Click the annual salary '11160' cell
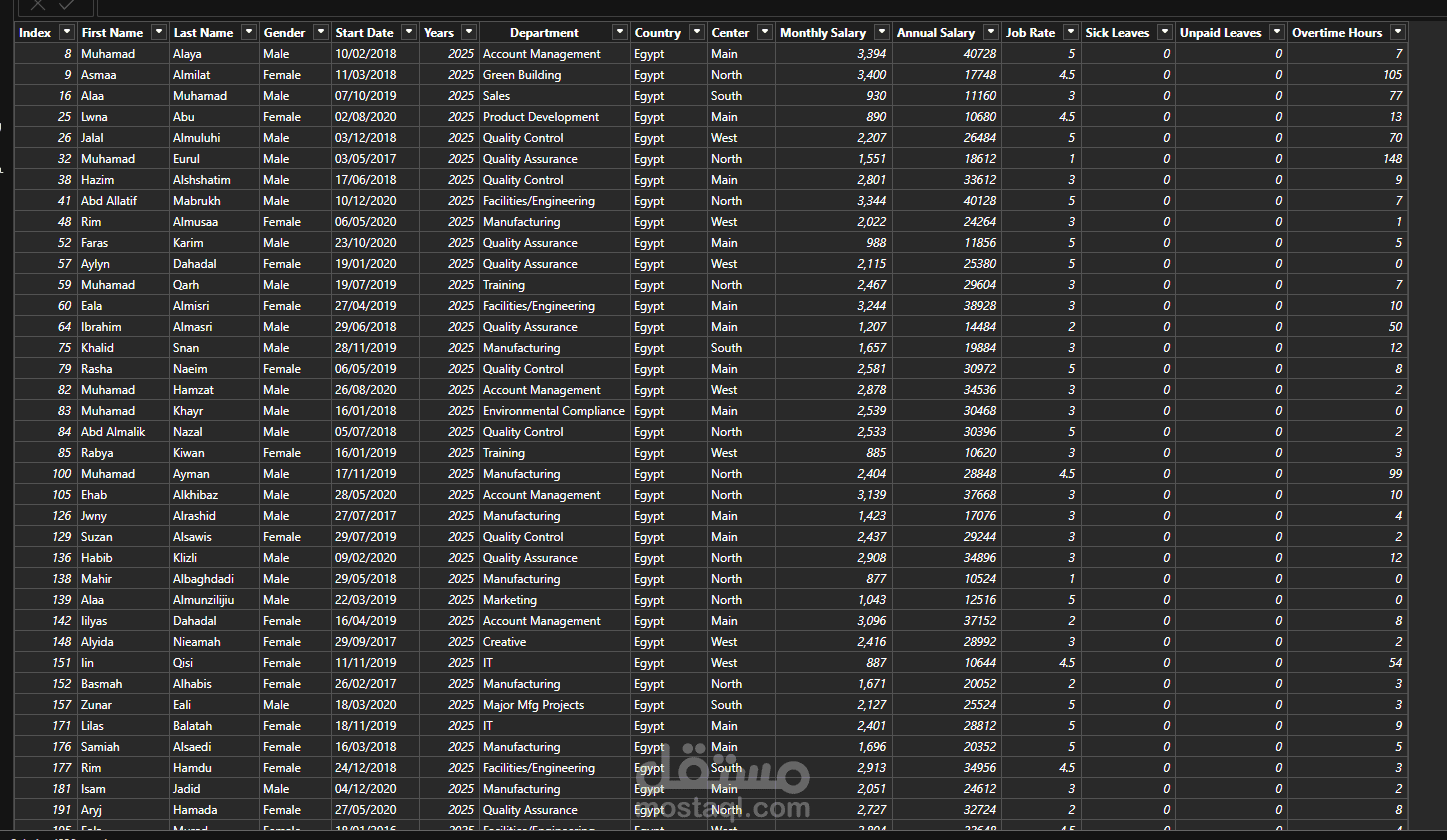 pos(946,96)
